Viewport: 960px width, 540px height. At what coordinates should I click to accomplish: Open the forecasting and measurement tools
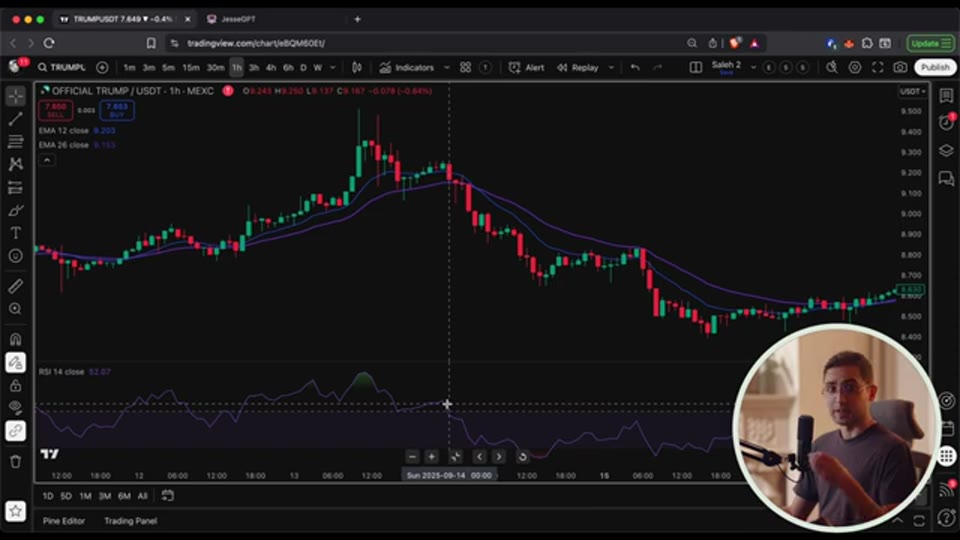[16, 187]
